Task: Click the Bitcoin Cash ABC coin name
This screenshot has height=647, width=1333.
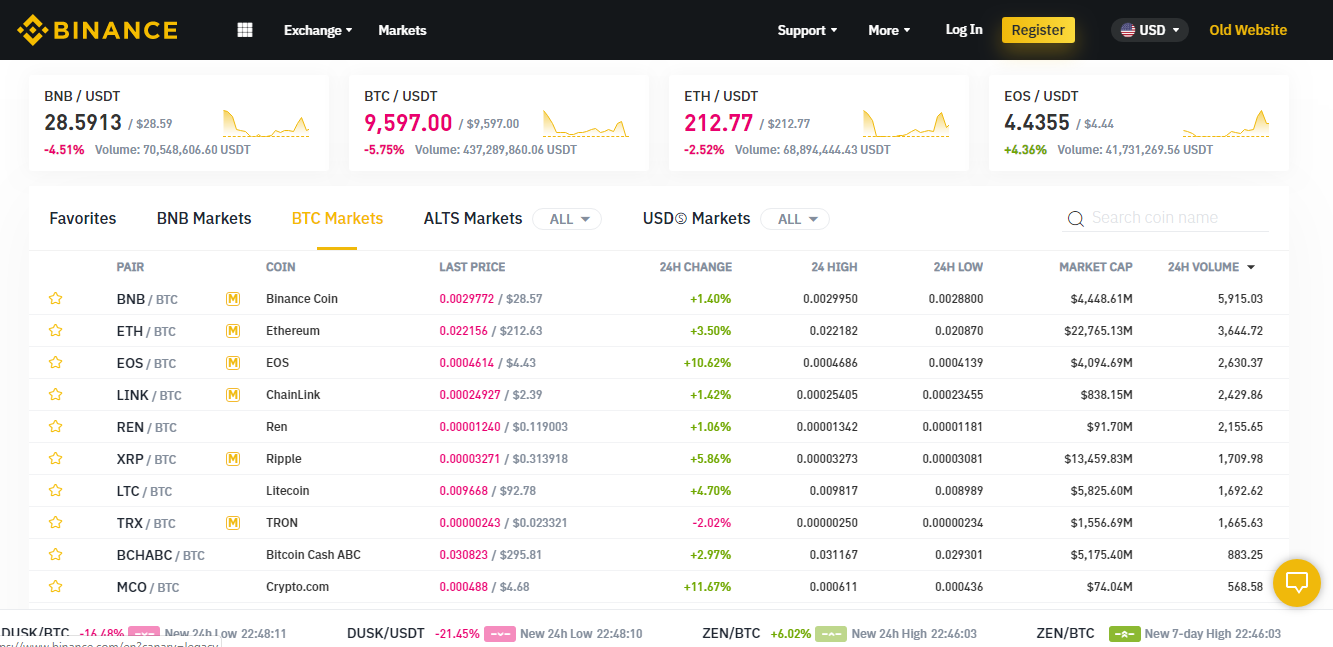Action: coord(313,555)
